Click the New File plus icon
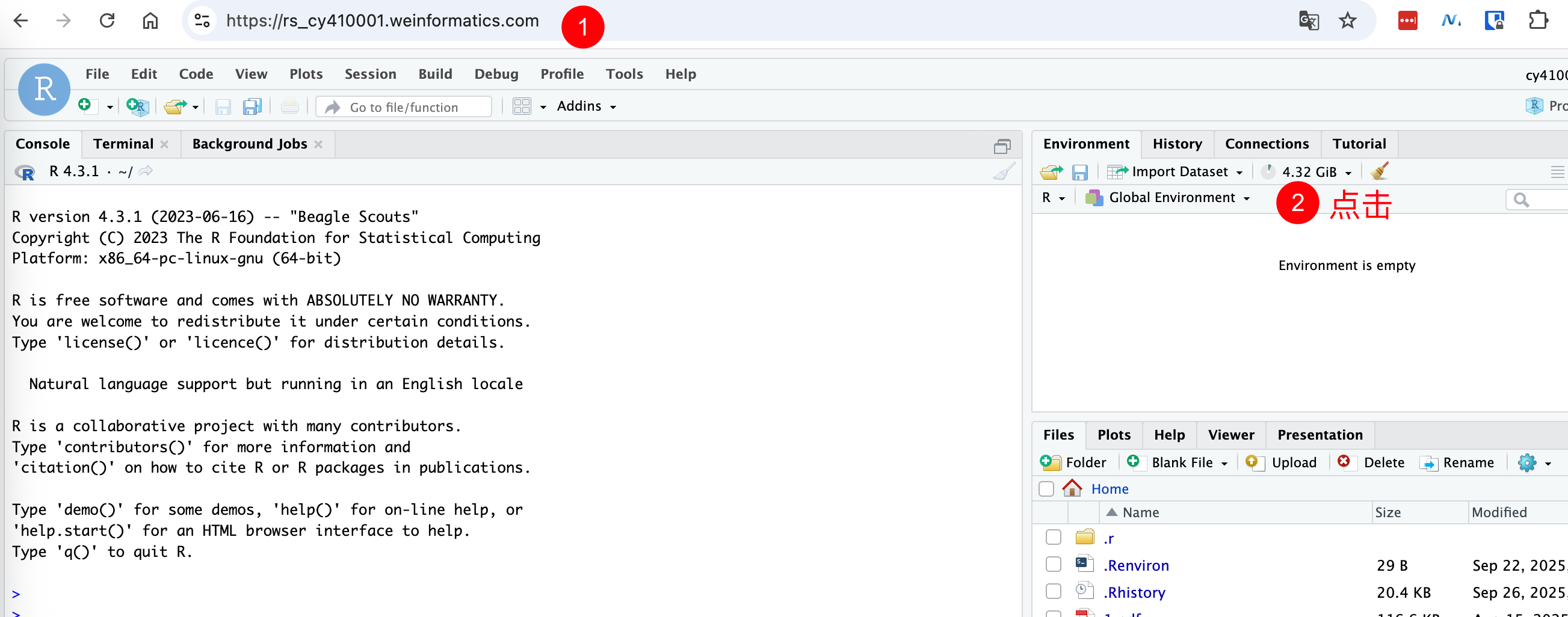1568x617 pixels. tap(86, 106)
